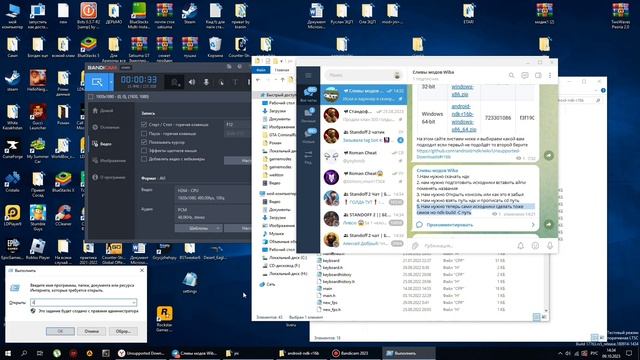Open Standoff 2 чатик chat in list
640x360 pixels.
pyautogui.click(x=363, y=136)
